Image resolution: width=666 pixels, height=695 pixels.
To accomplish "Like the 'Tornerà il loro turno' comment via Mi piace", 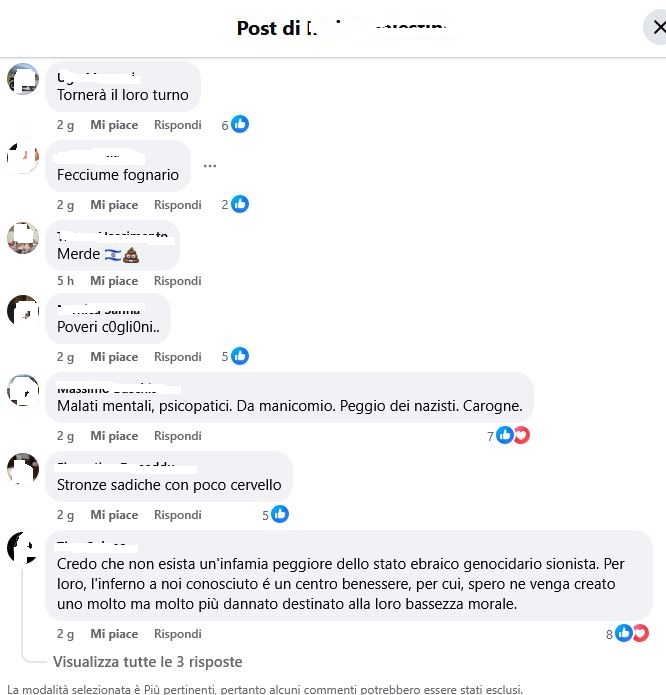I will pos(114,125).
